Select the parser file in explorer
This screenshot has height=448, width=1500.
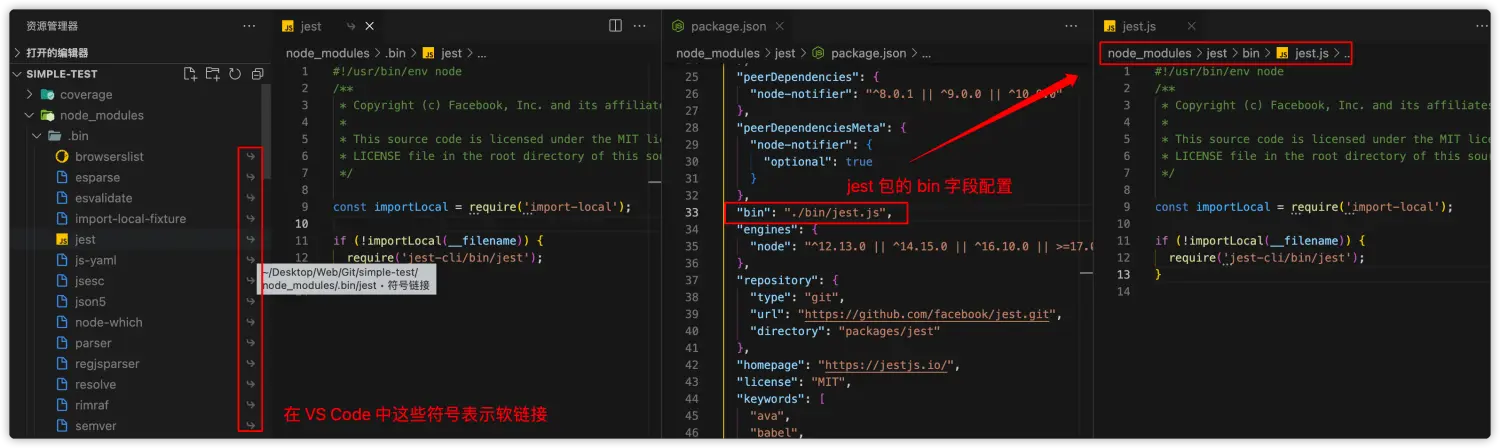[93, 343]
